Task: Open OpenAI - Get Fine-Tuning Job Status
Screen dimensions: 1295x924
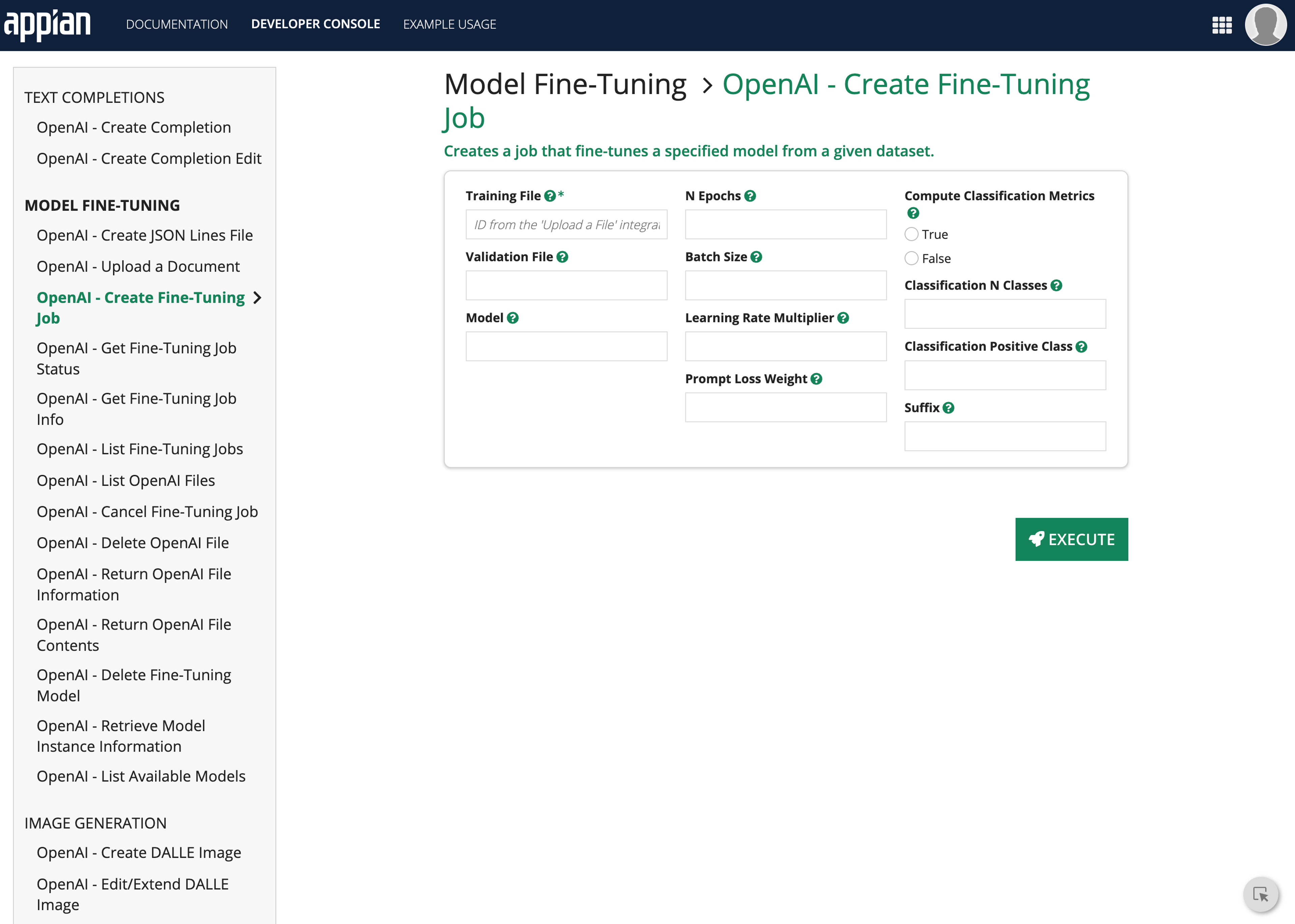Action: (137, 358)
